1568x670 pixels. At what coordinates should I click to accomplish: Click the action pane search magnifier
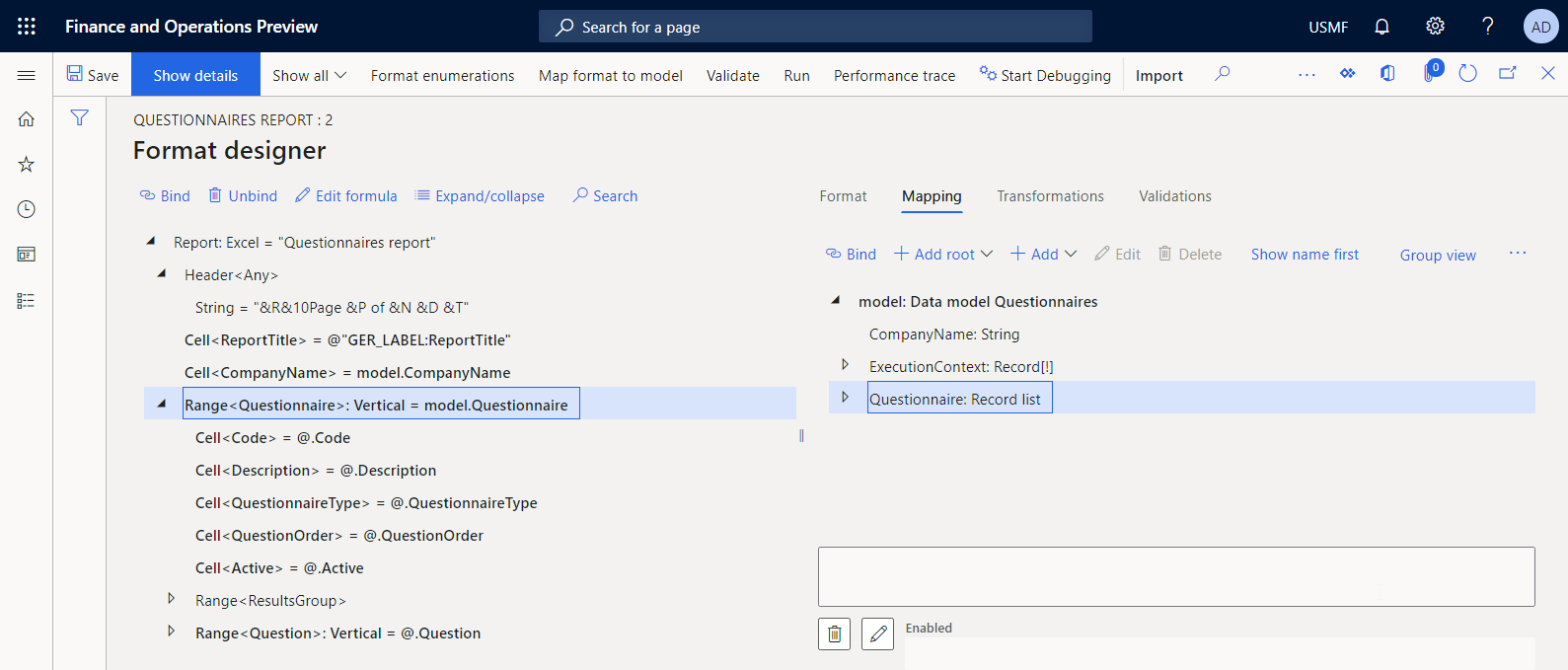point(1223,74)
